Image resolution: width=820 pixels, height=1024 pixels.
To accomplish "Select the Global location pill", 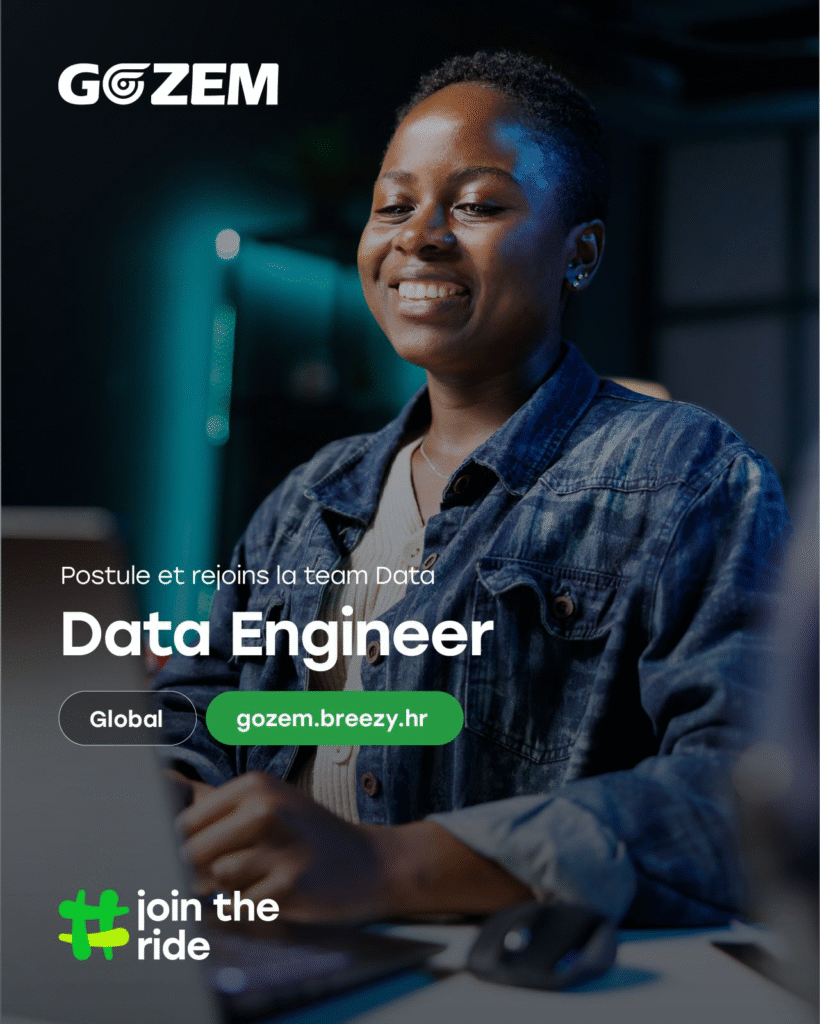I will tap(127, 718).
